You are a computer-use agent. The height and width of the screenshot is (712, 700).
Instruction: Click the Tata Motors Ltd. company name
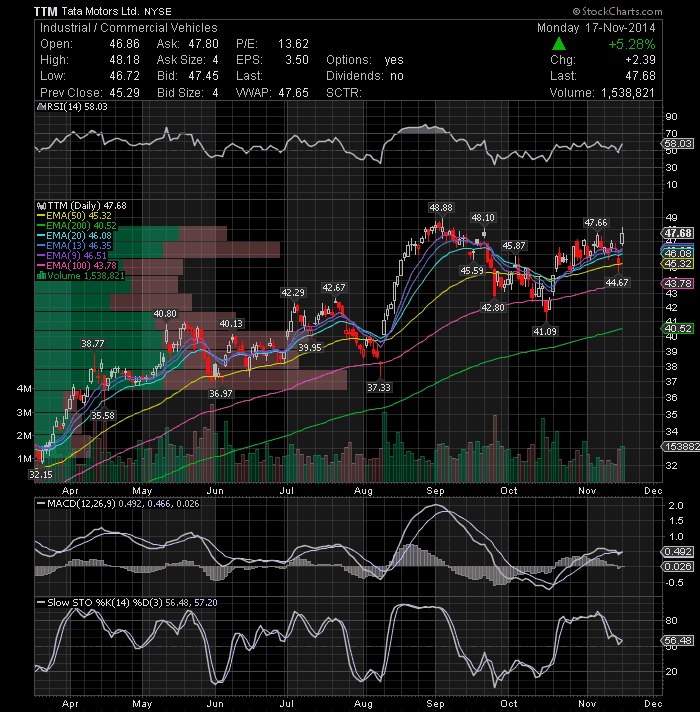(x=100, y=11)
